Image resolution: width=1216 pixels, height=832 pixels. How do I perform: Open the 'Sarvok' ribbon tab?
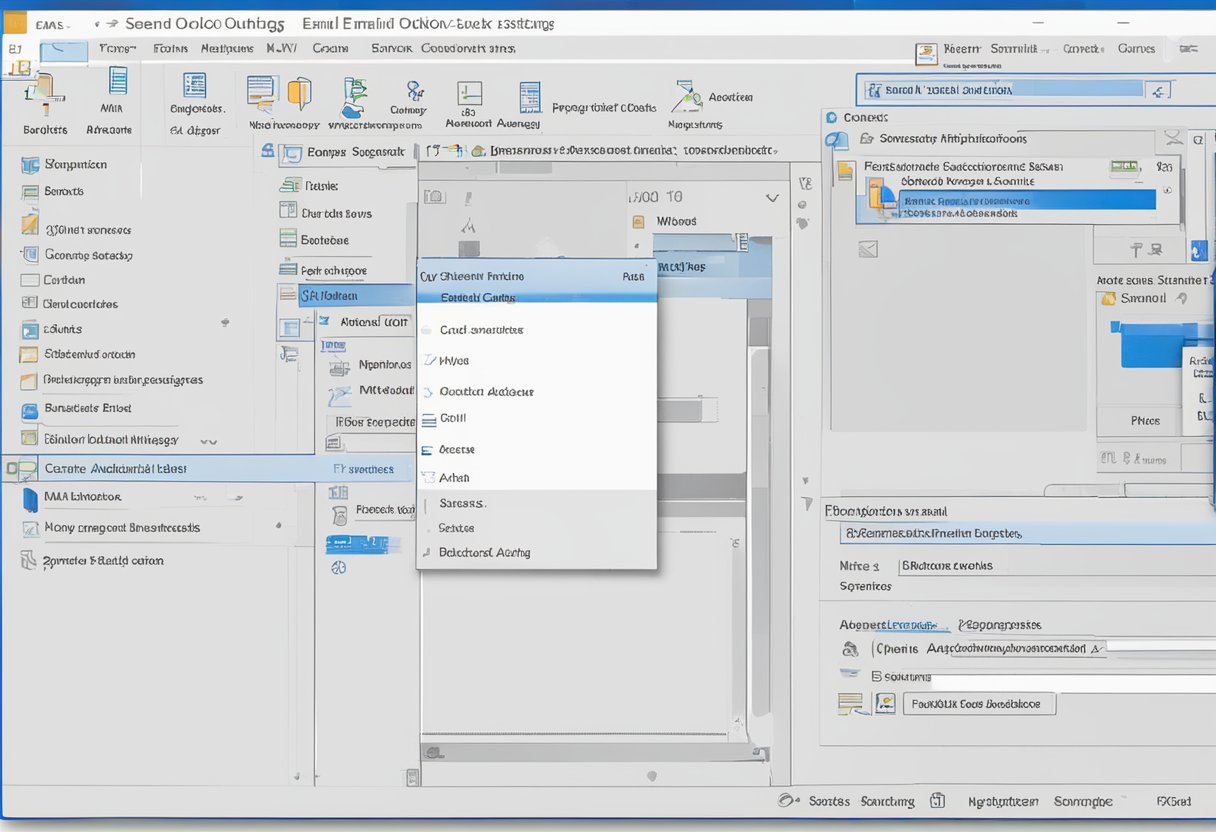click(x=391, y=48)
